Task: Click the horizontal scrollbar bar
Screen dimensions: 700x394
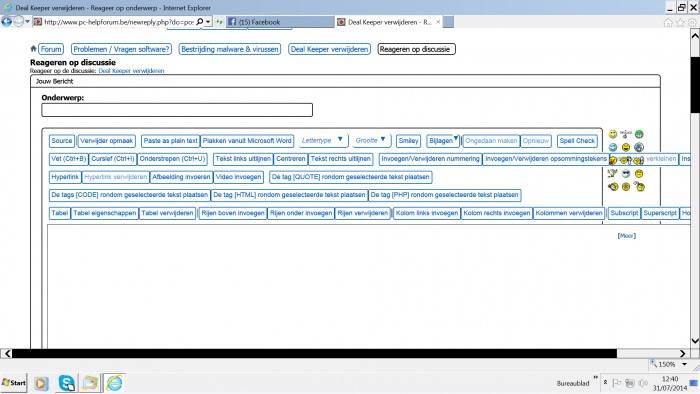Action: 314,353
